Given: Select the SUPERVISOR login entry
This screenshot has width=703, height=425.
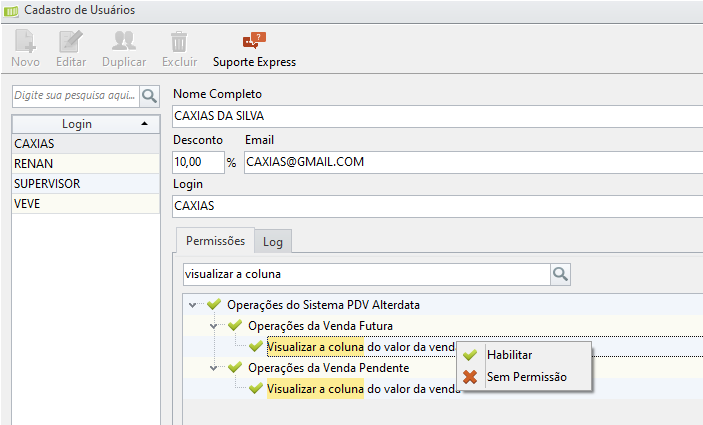Looking at the screenshot, I should tap(47, 184).
